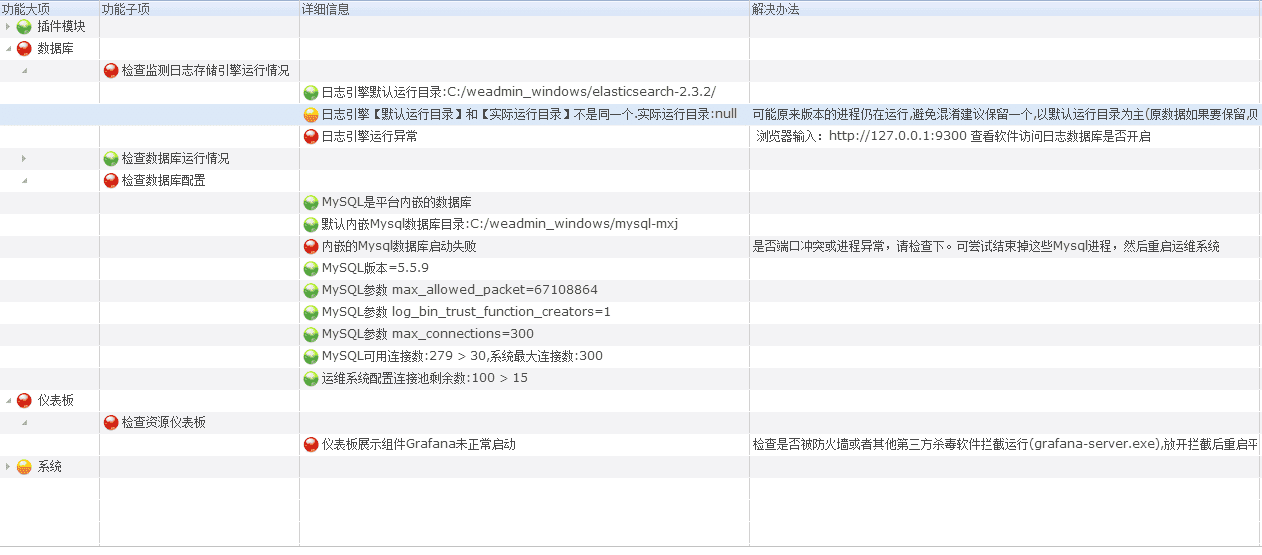The image size is (1262, 555).
Task: Click text about 实际运行目录:null
Action: 529,115
